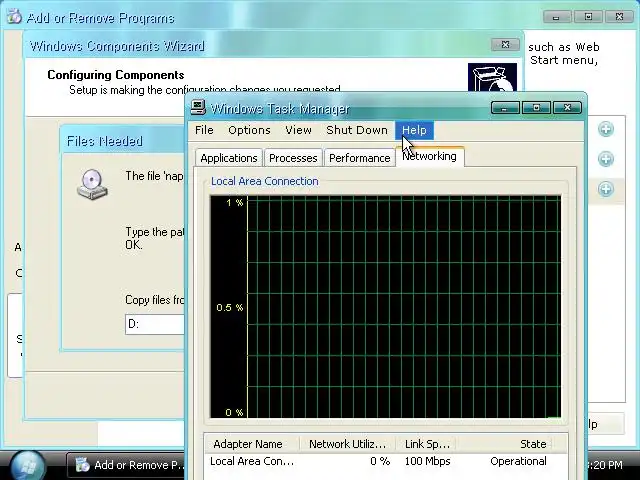Viewport: 640px width, 480px height.
Task: Switch to the Processes tab
Action: 293,158
